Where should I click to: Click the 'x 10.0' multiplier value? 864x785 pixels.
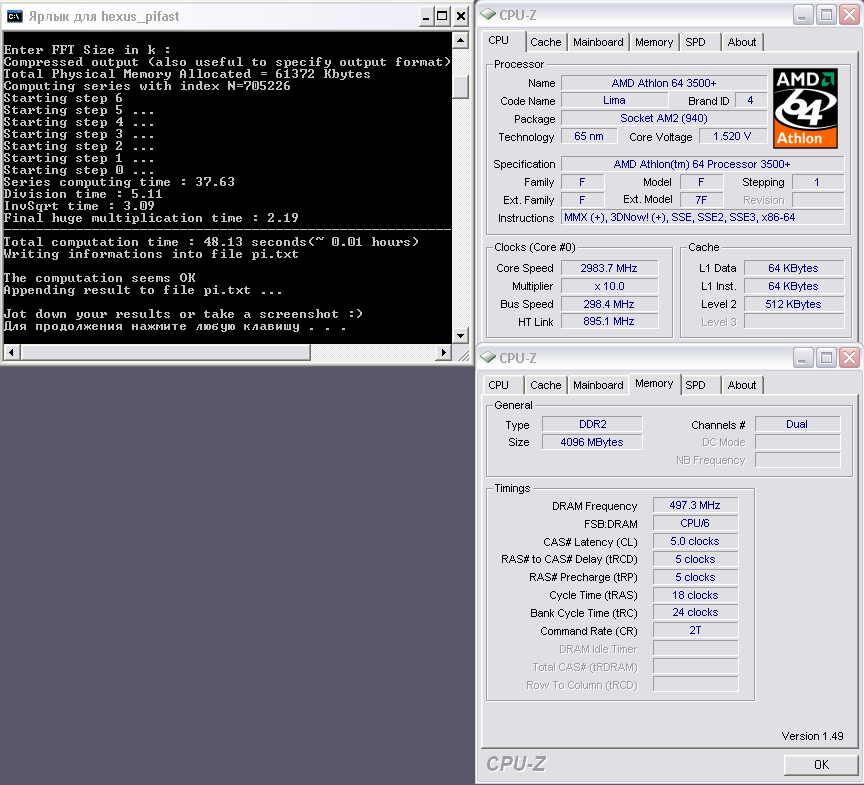[609, 286]
